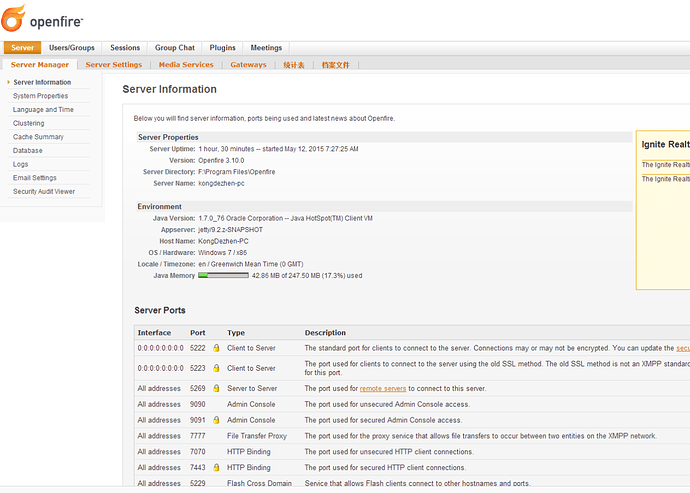The width and height of the screenshot is (690, 493).
Task: Click the Server Uptime value
Action: (x=278, y=149)
